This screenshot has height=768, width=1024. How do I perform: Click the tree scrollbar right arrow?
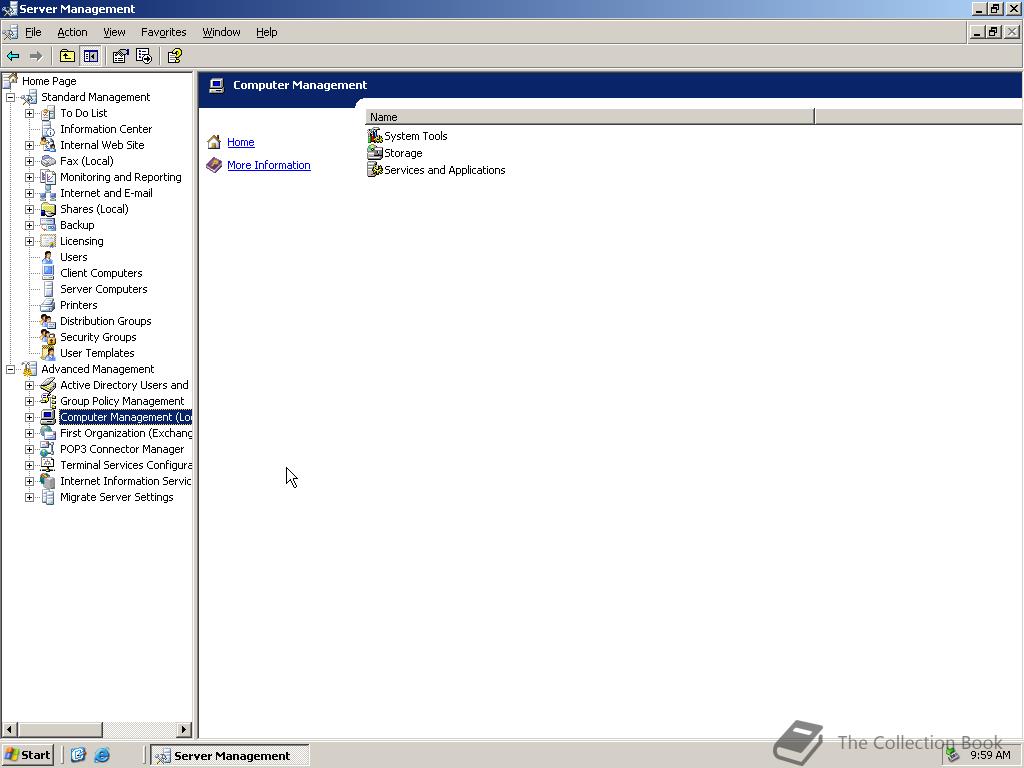click(x=184, y=729)
